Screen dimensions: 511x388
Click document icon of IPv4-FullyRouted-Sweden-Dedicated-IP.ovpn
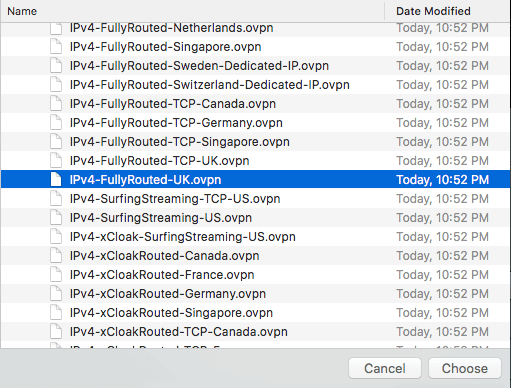56,65
